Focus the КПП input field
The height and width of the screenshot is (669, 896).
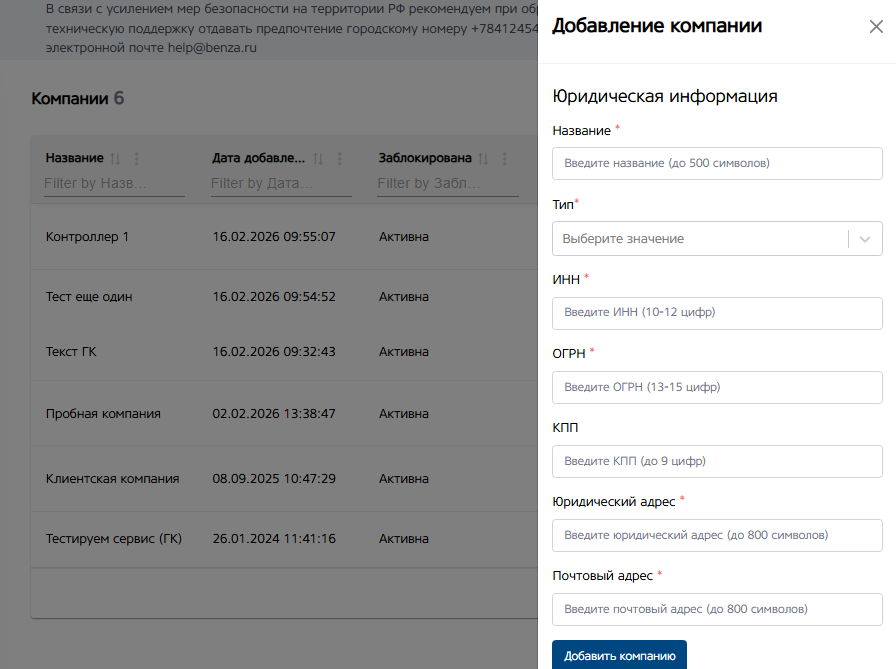tap(717, 461)
